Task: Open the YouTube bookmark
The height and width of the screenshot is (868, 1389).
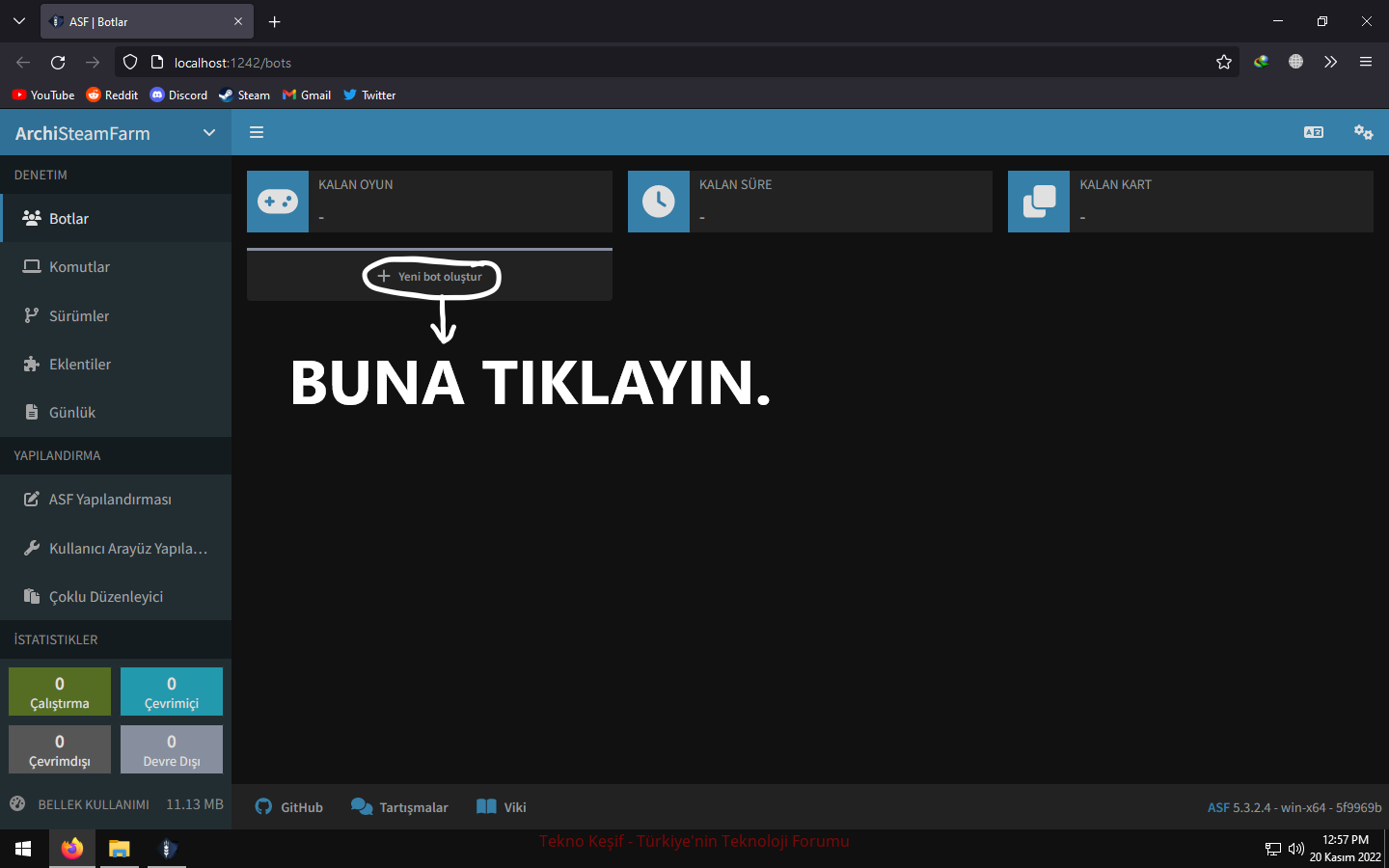Action: pyautogui.click(x=43, y=95)
